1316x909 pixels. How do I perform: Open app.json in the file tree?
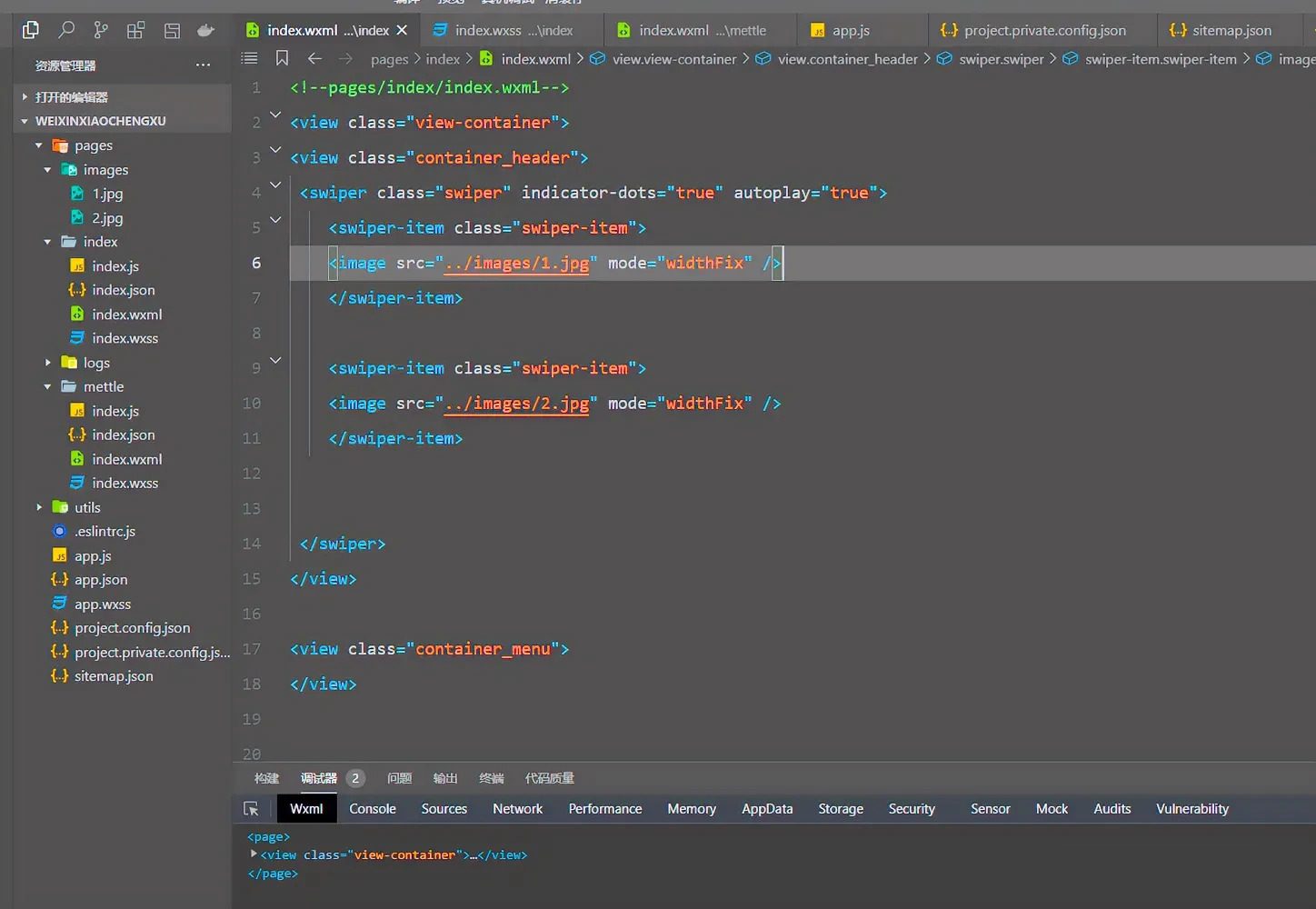click(x=101, y=580)
